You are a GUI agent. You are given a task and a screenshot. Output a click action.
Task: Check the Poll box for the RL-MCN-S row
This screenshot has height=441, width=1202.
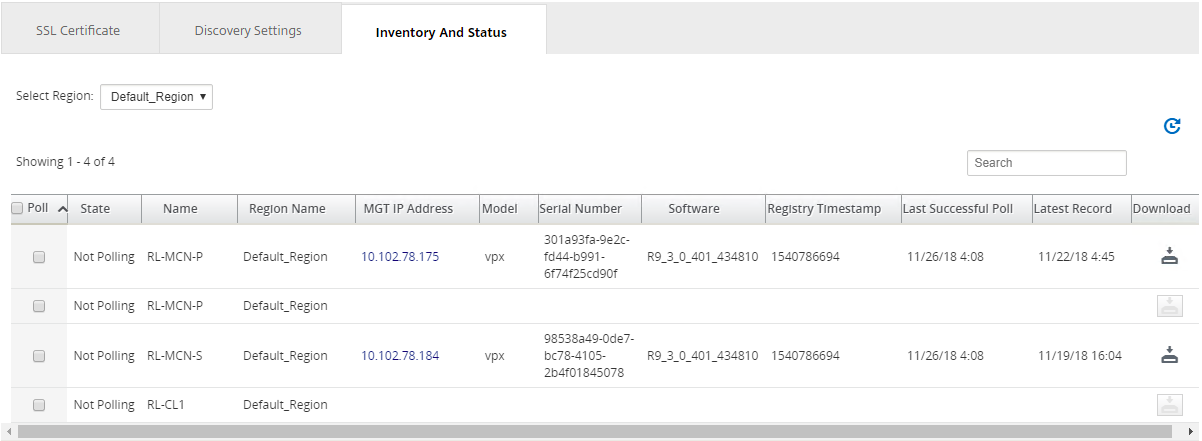coord(39,356)
